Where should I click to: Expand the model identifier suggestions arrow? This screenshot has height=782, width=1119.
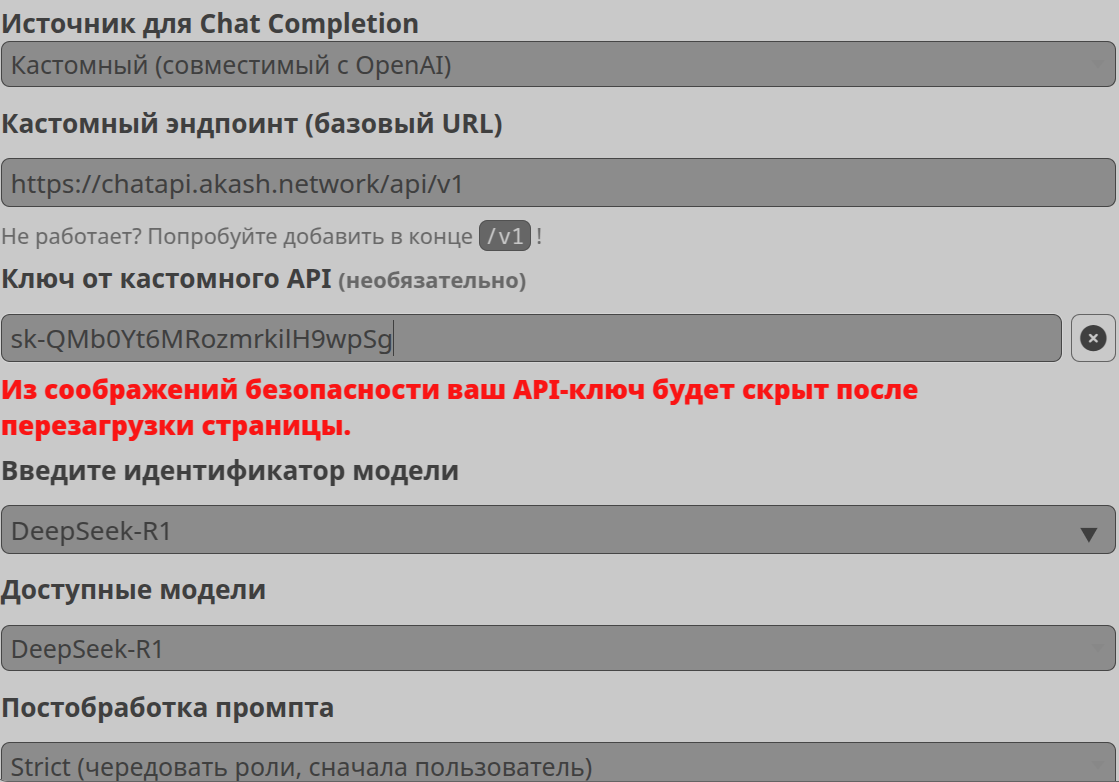(1088, 534)
